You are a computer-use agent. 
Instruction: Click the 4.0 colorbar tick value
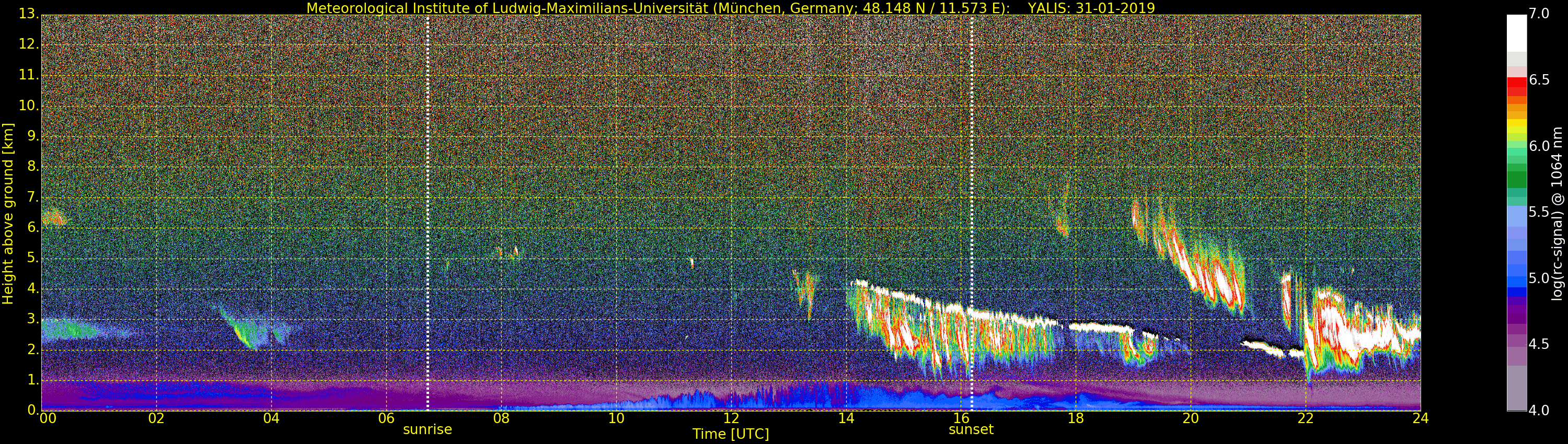click(1539, 411)
